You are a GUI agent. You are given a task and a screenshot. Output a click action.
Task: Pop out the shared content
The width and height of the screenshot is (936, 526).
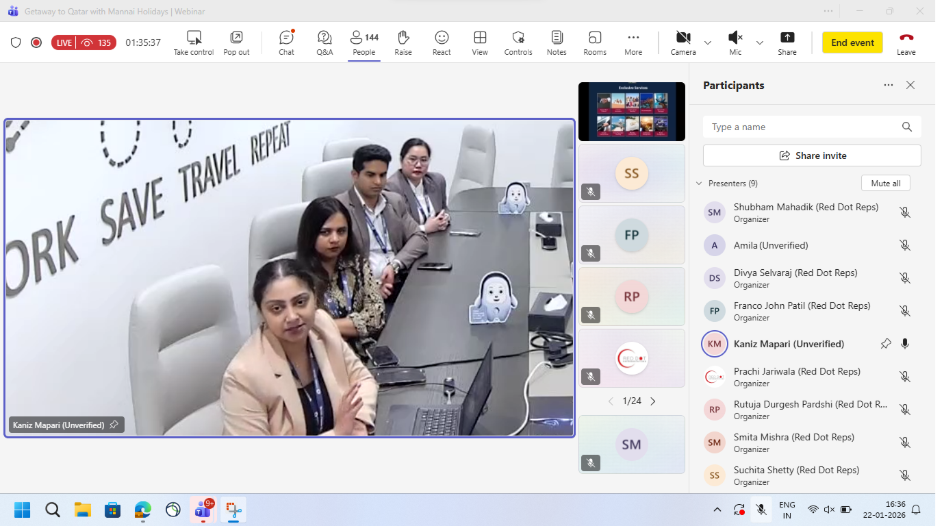coord(236,42)
